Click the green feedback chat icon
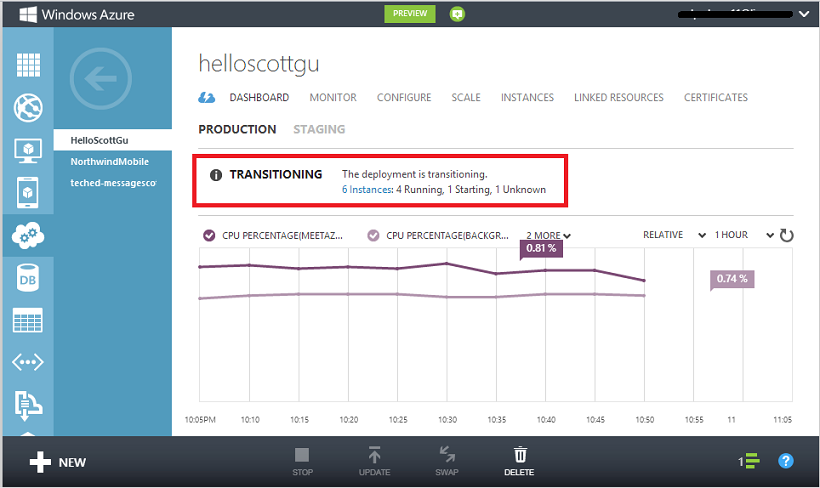This screenshot has width=820, height=488. point(457,14)
